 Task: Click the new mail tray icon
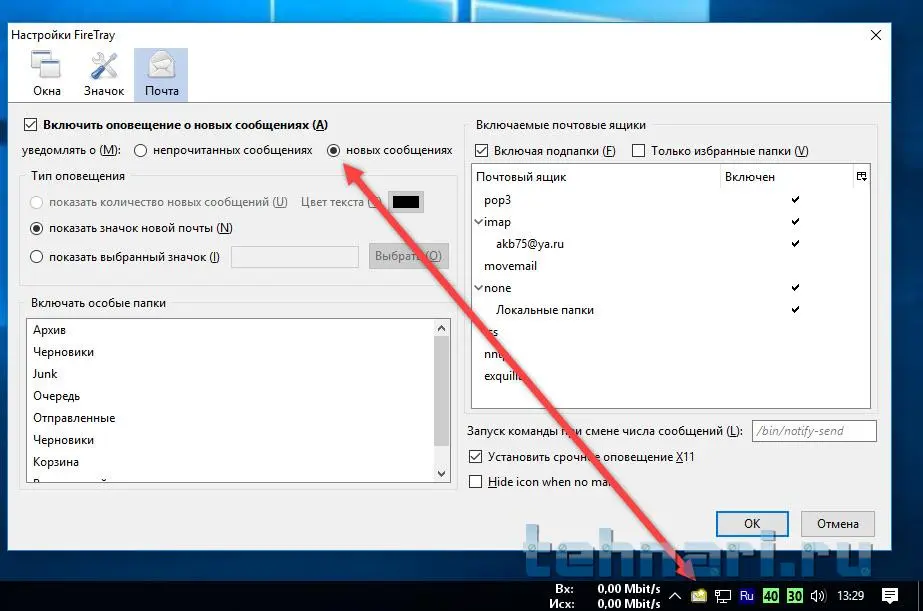click(699, 596)
